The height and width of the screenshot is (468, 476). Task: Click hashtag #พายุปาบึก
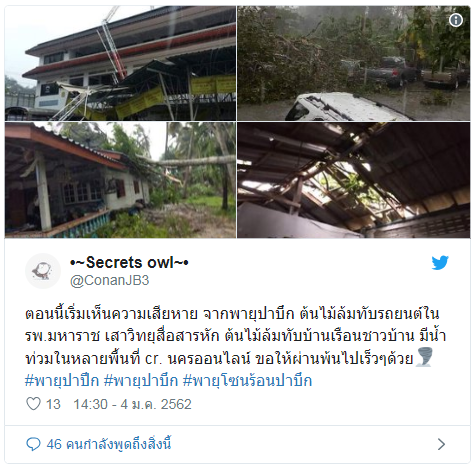[141, 380]
